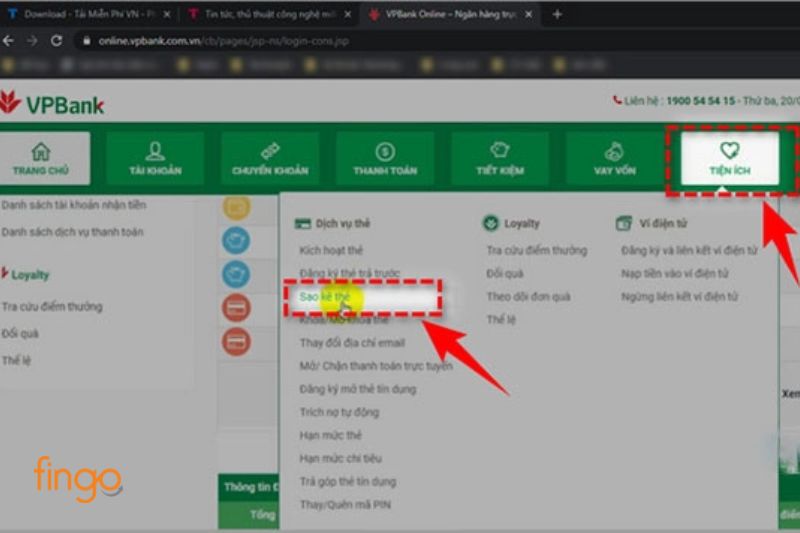The image size is (800, 533).
Task: Select Thay đổi địa chỉ email
Action: (352, 343)
